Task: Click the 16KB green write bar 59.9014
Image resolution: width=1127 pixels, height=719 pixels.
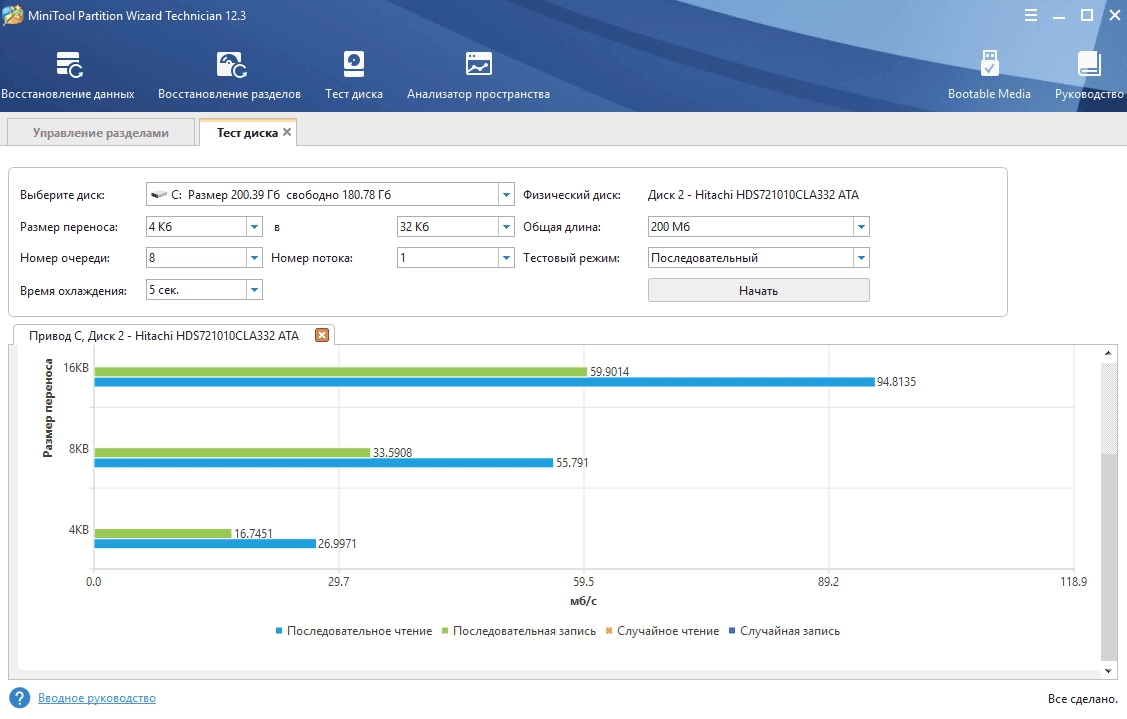Action: pyautogui.click(x=341, y=372)
